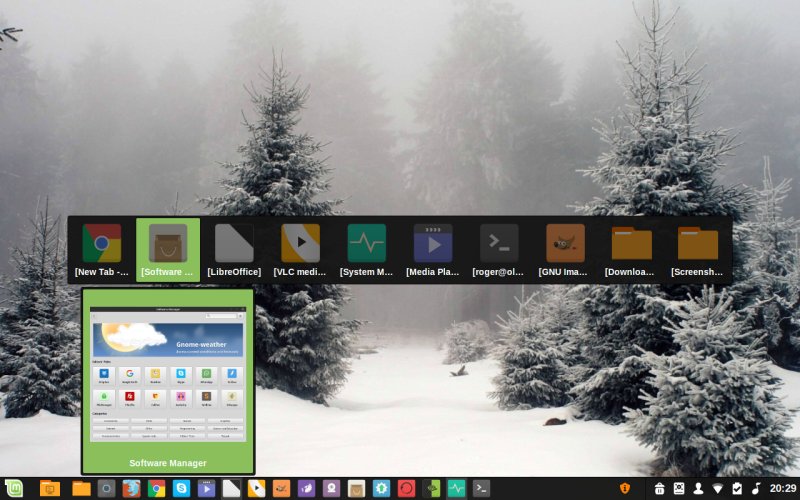Switch to the System Monitor window

(366, 250)
